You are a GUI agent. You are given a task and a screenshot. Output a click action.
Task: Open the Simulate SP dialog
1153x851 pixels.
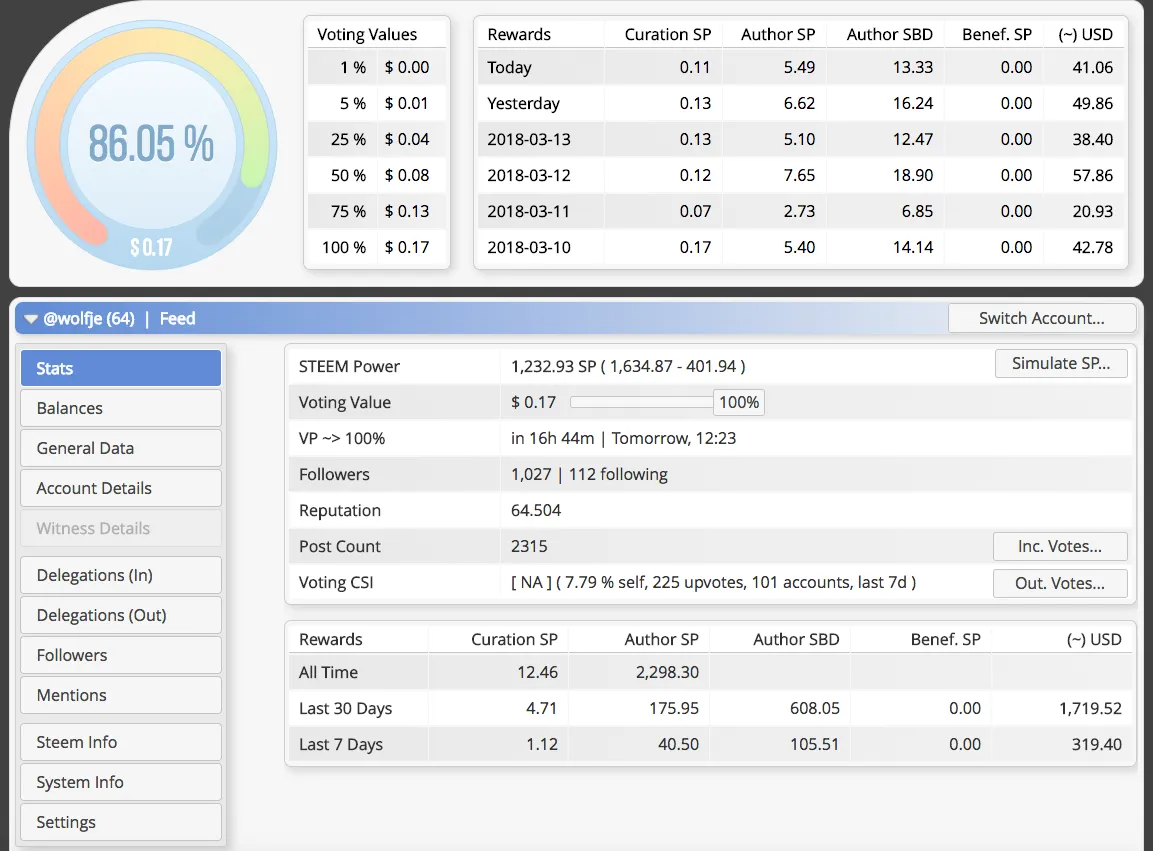[1060, 364]
